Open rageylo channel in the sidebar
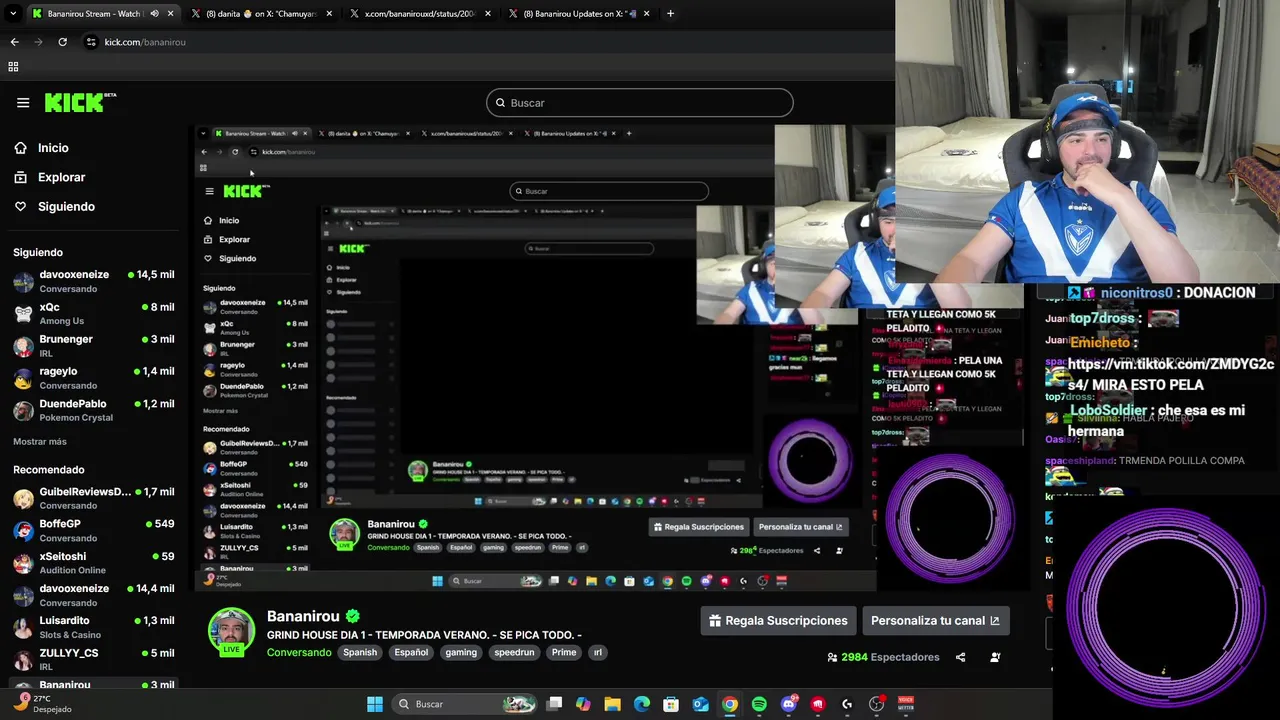Screen dimensions: 1280x720 tap(94, 377)
